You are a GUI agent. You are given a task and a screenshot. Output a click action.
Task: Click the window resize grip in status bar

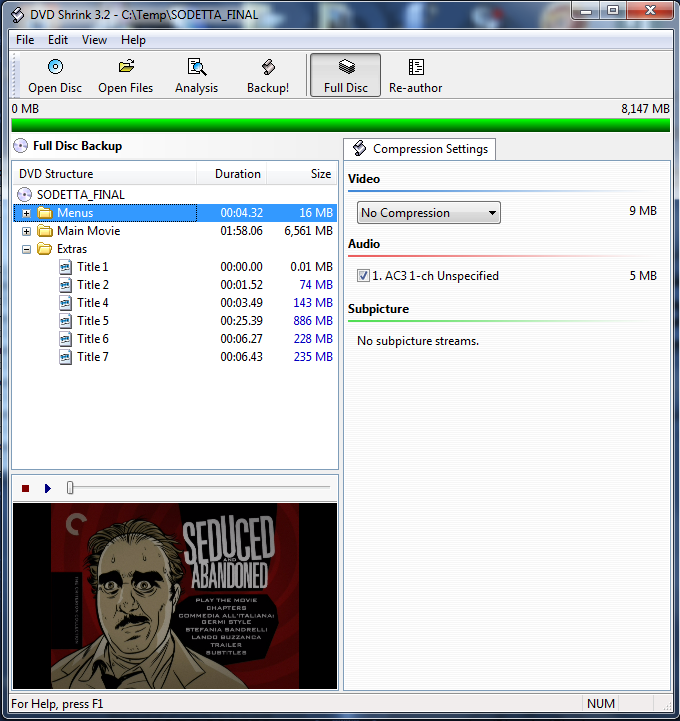667,706
